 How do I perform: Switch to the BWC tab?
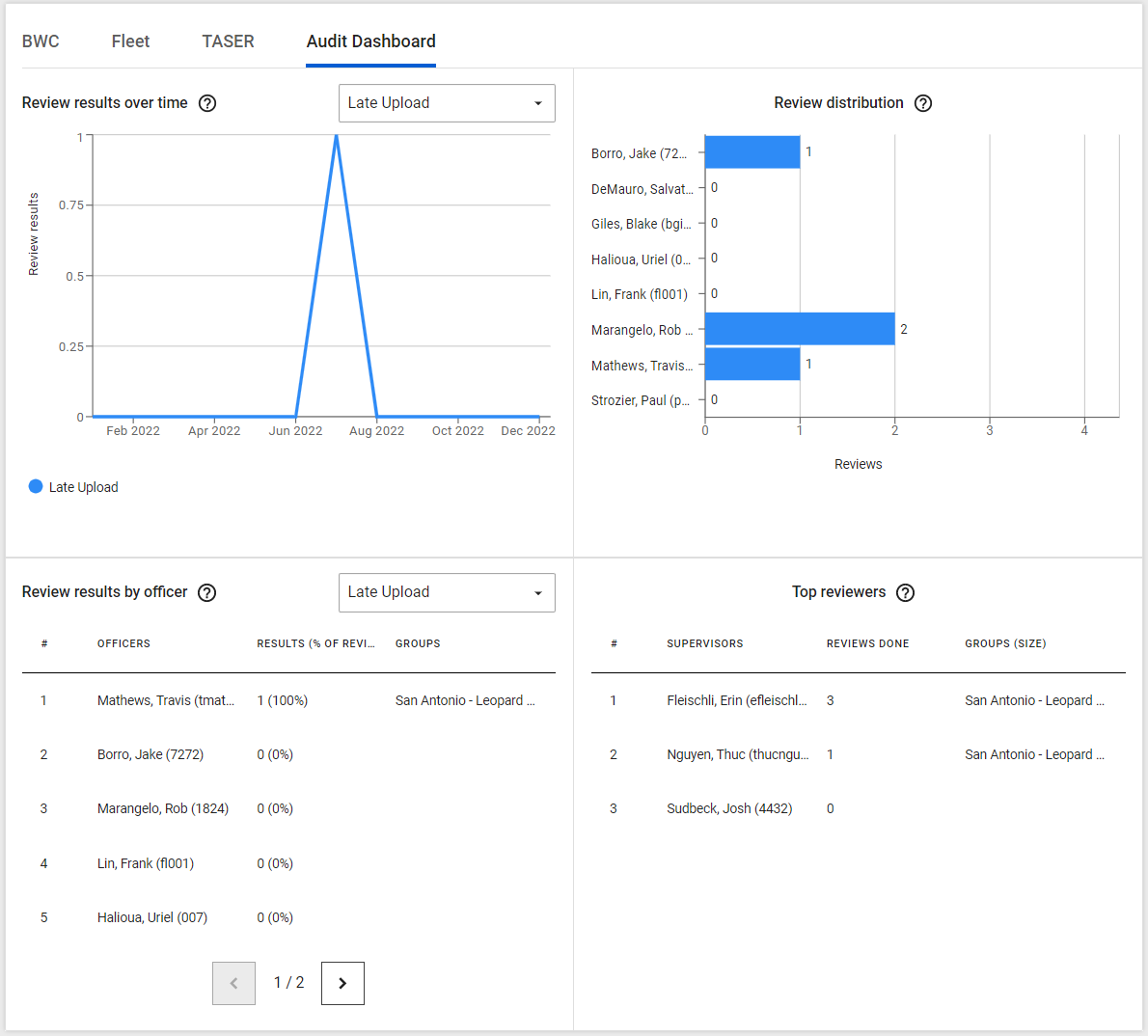click(x=41, y=41)
